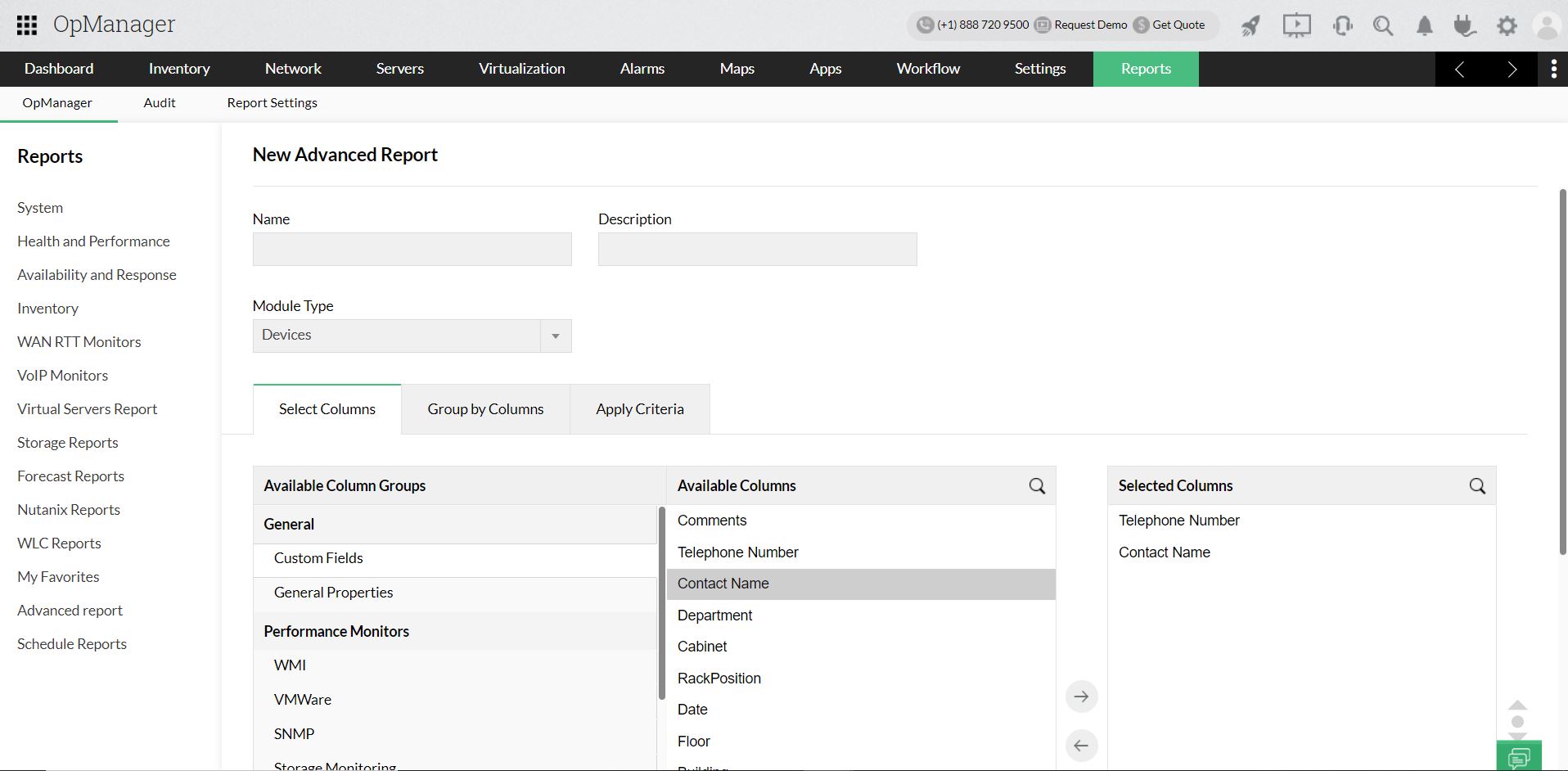Click the report Name input field
Image resolution: width=1568 pixels, height=771 pixels.
pyautogui.click(x=412, y=250)
